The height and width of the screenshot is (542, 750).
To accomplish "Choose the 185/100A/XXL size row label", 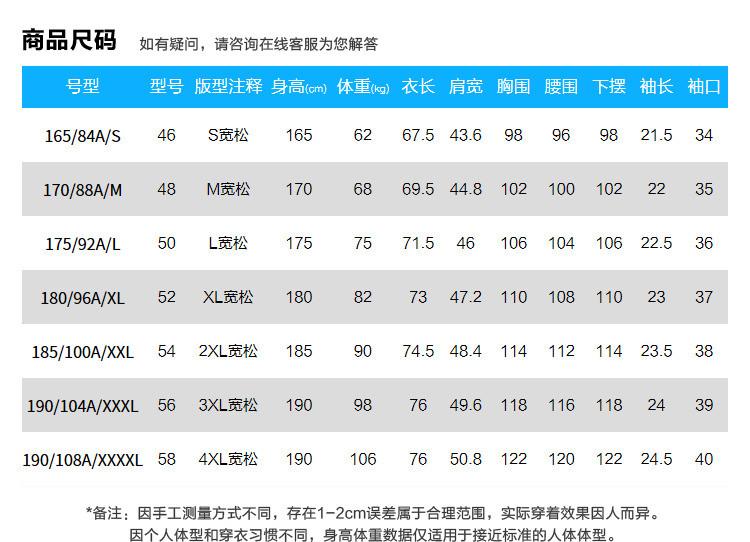I will tap(83, 352).
